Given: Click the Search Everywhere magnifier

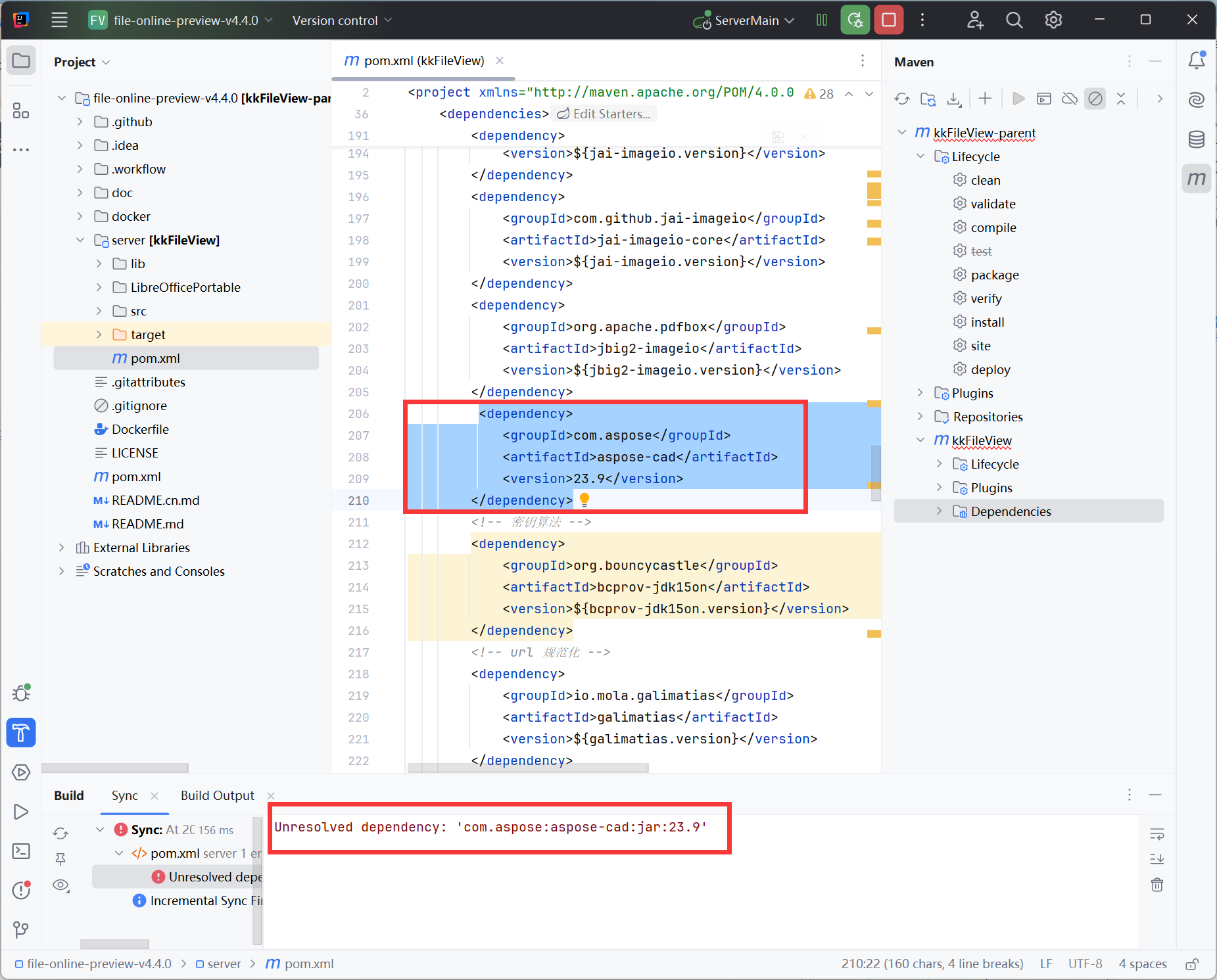Looking at the screenshot, I should [x=1014, y=20].
